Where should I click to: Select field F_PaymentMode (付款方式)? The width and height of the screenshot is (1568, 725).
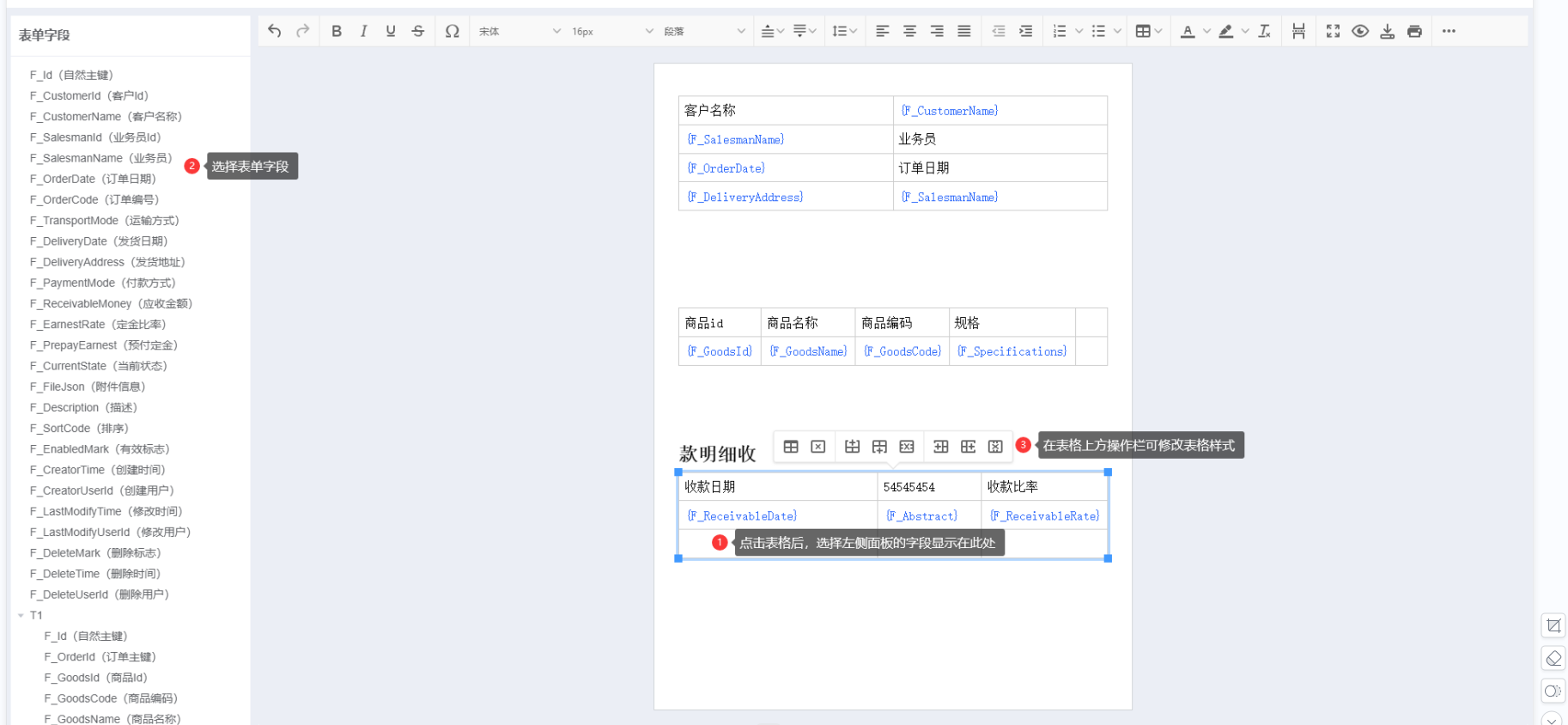pyautogui.click(x=102, y=283)
